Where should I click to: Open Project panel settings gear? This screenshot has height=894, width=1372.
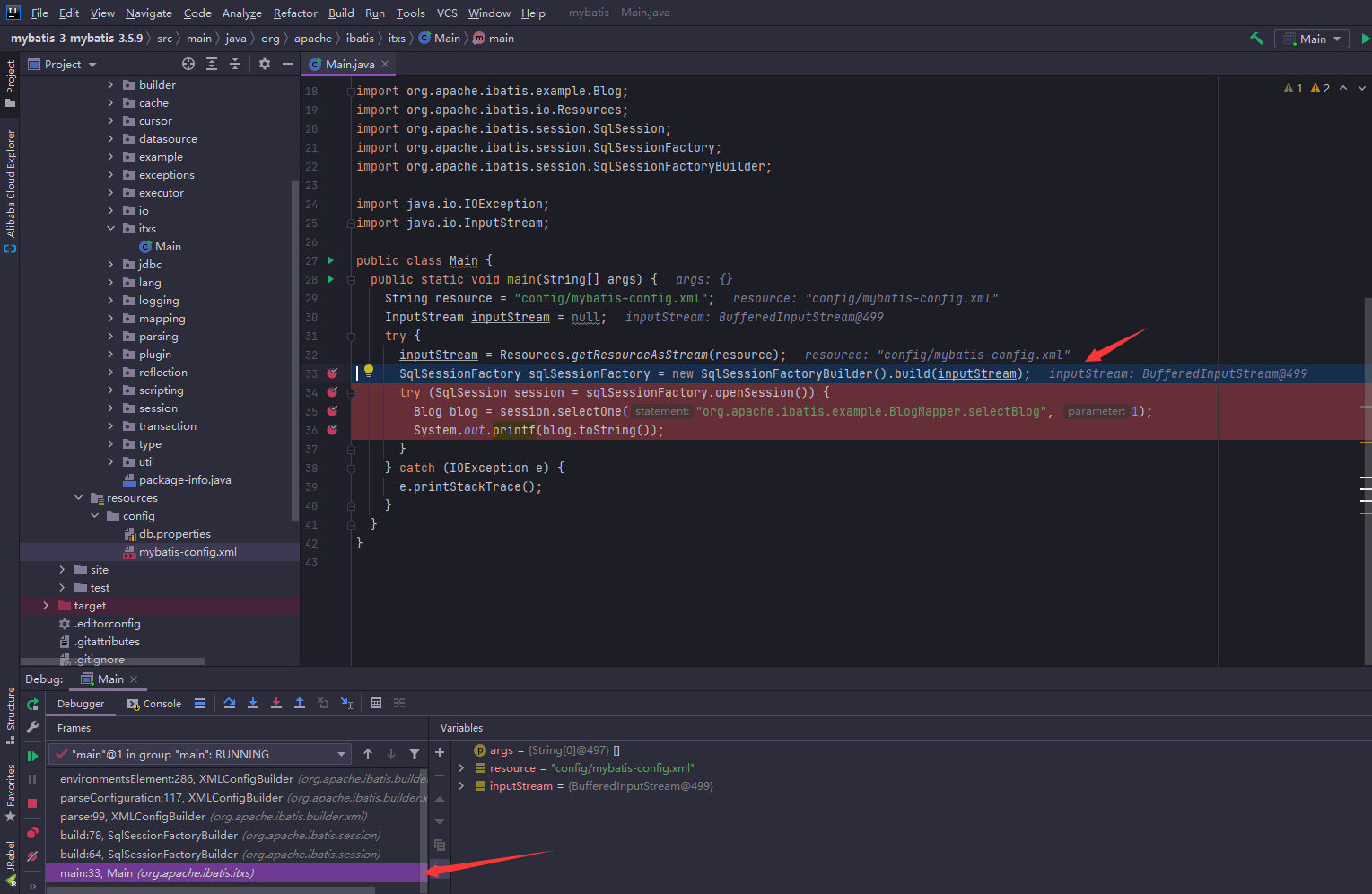click(x=265, y=64)
